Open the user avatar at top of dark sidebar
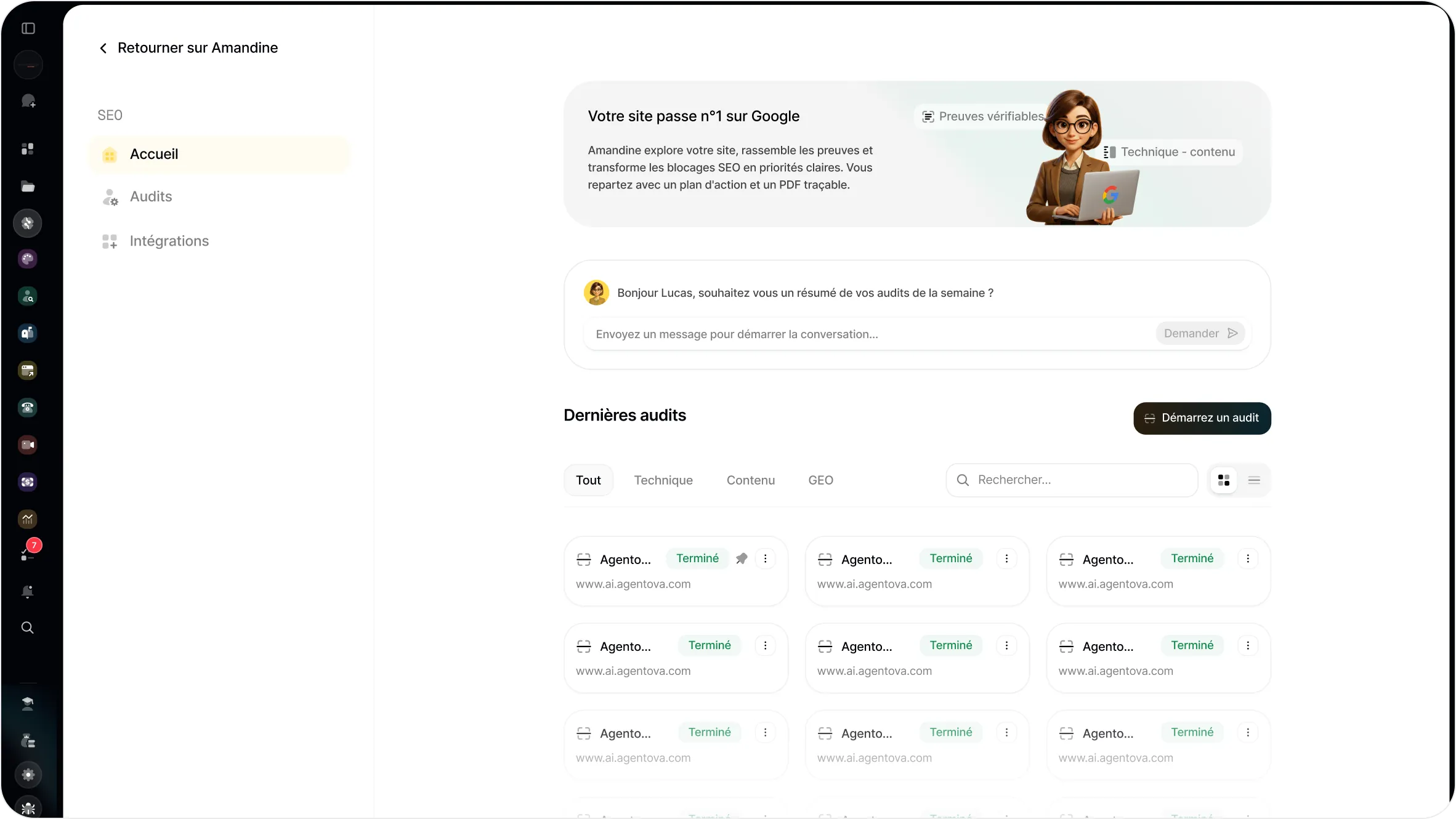The width and height of the screenshot is (1456, 819). tap(28, 65)
